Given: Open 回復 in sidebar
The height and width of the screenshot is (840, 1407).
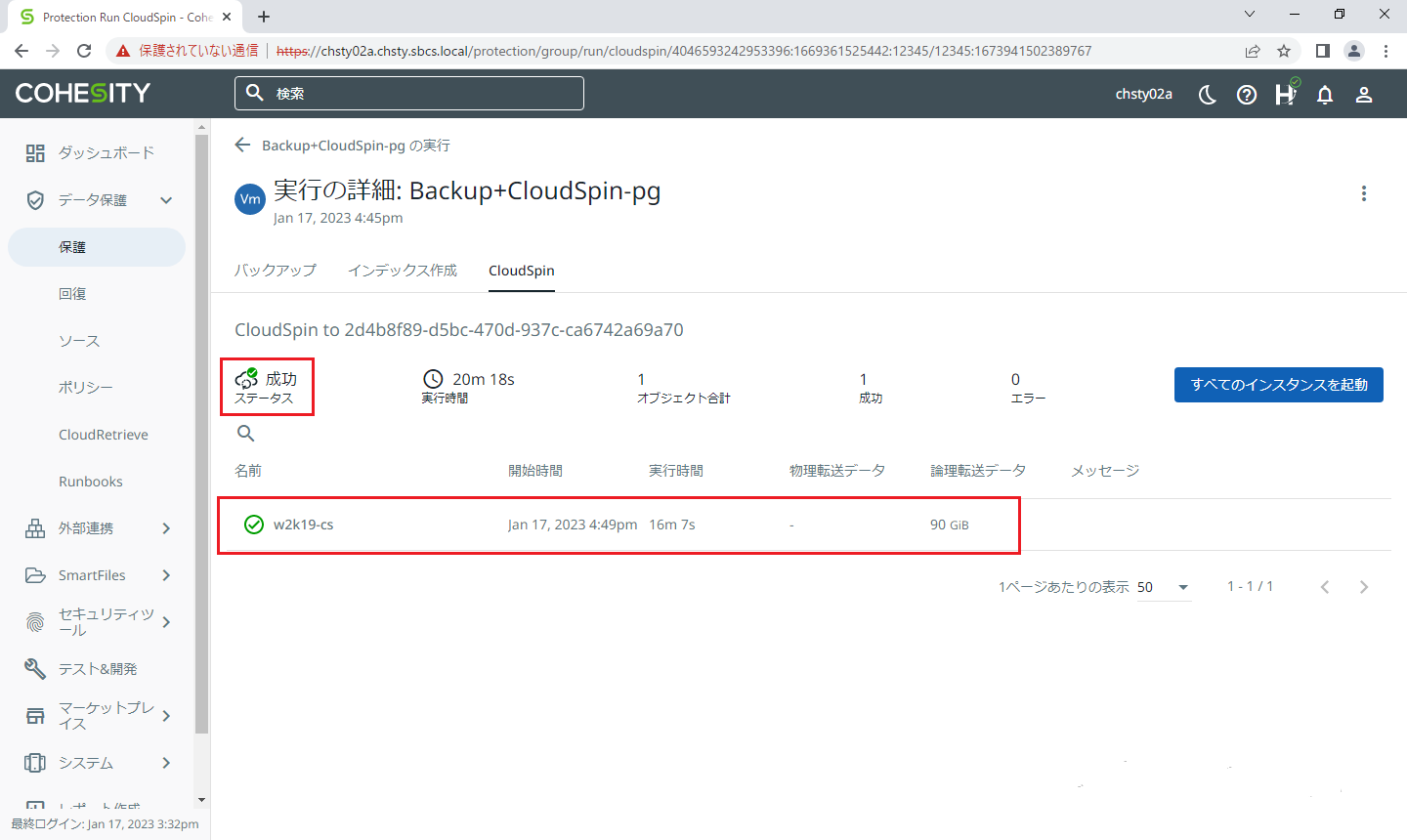Looking at the screenshot, I should tap(72, 294).
